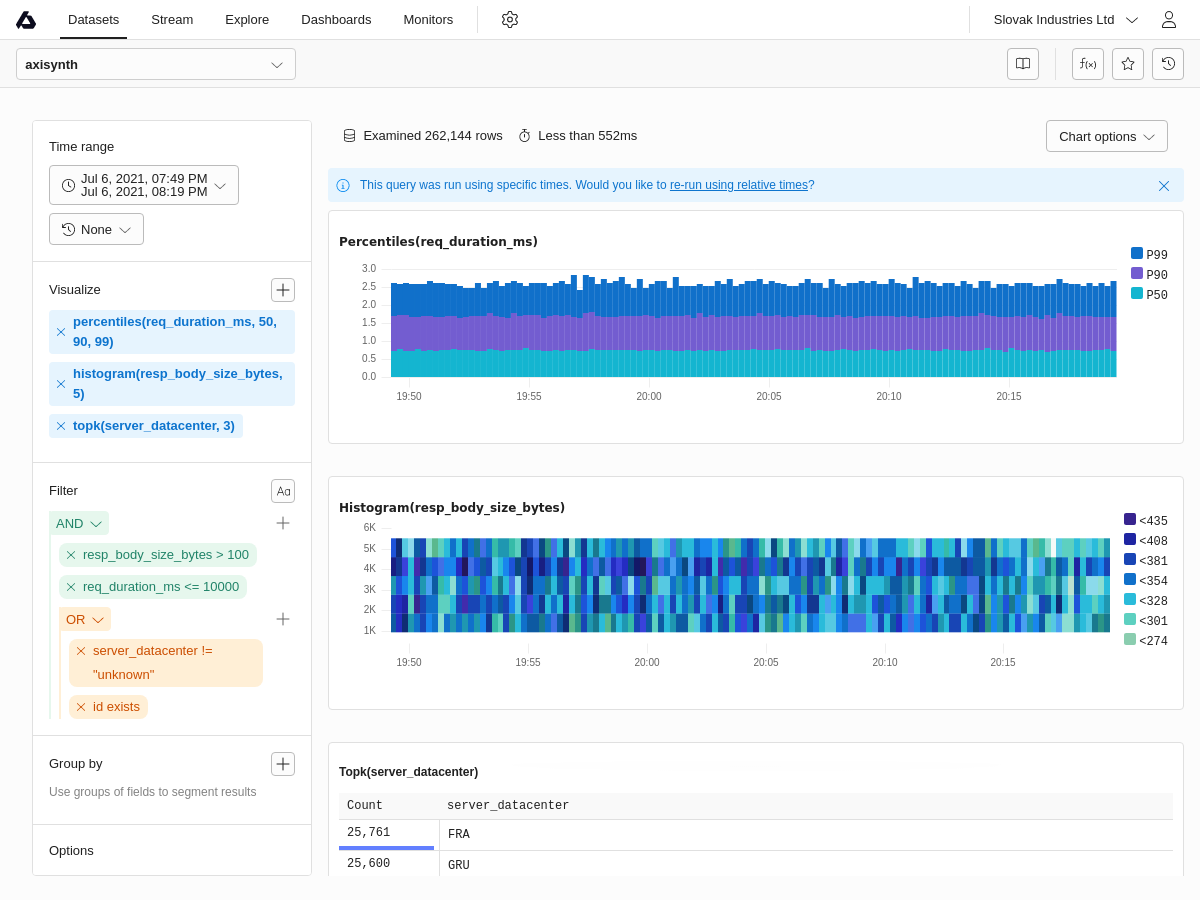The height and width of the screenshot is (900, 1200).
Task: Open the user account profile icon
Action: click(1168, 20)
